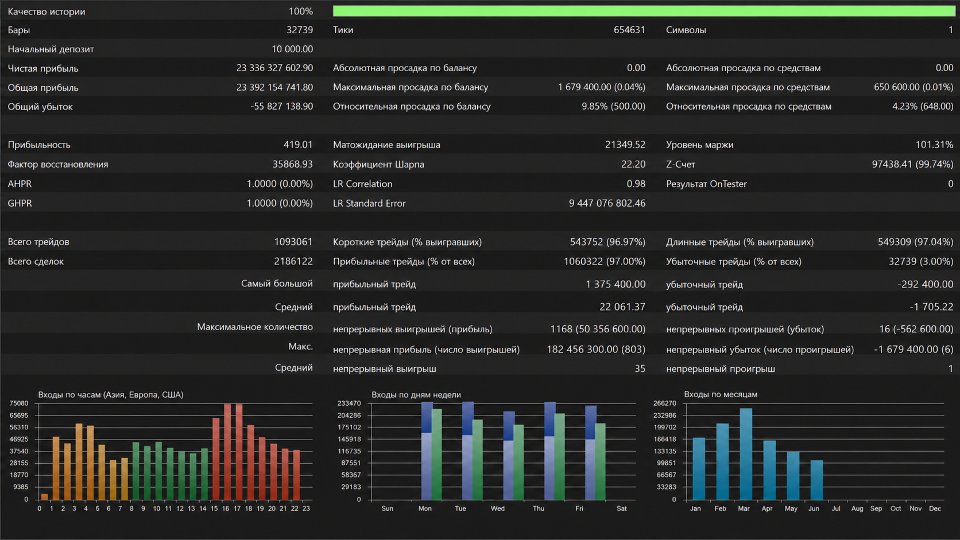The height and width of the screenshot is (540, 960).
Task: Click the Входы по часам chart title
Action: (111, 395)
